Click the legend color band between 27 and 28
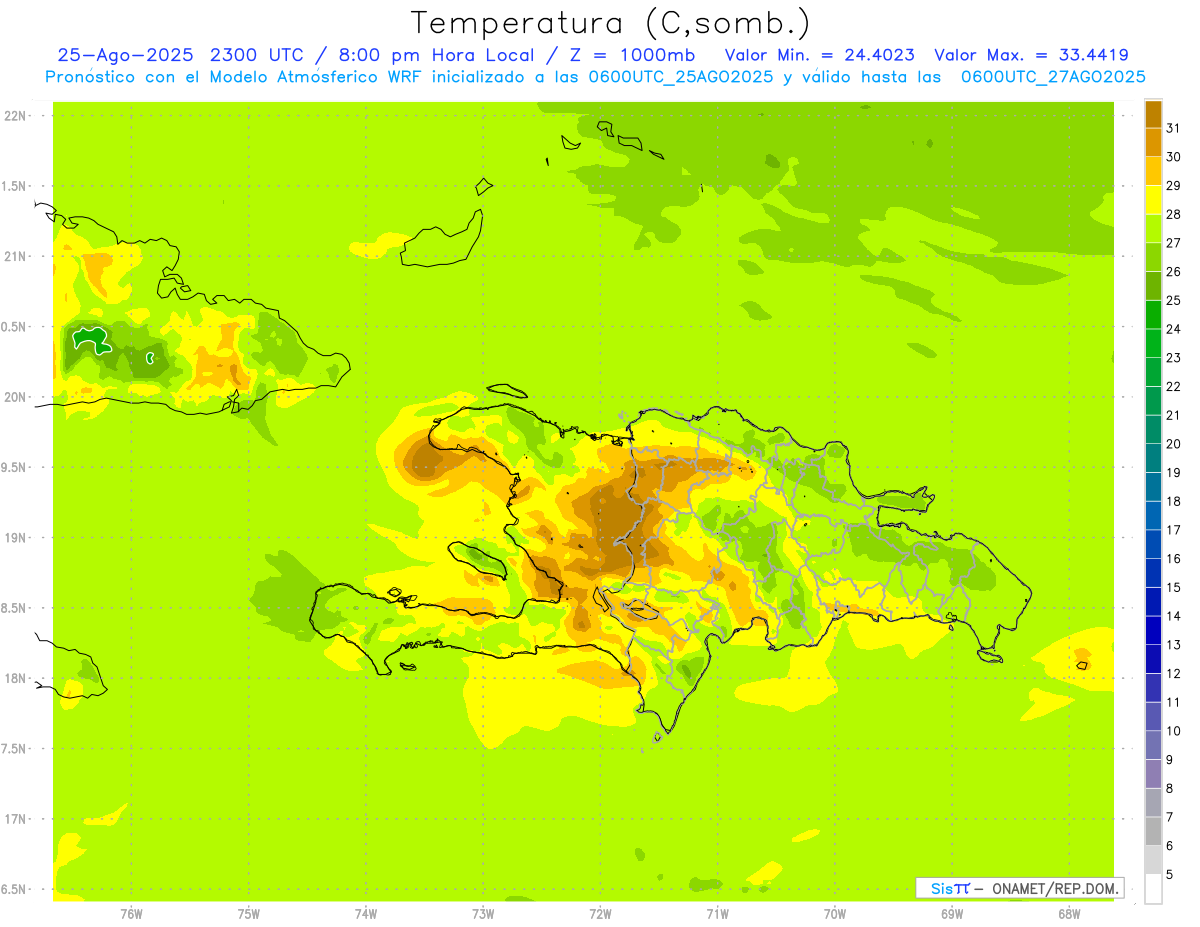1200x927 pixels. coord(1153,228)
